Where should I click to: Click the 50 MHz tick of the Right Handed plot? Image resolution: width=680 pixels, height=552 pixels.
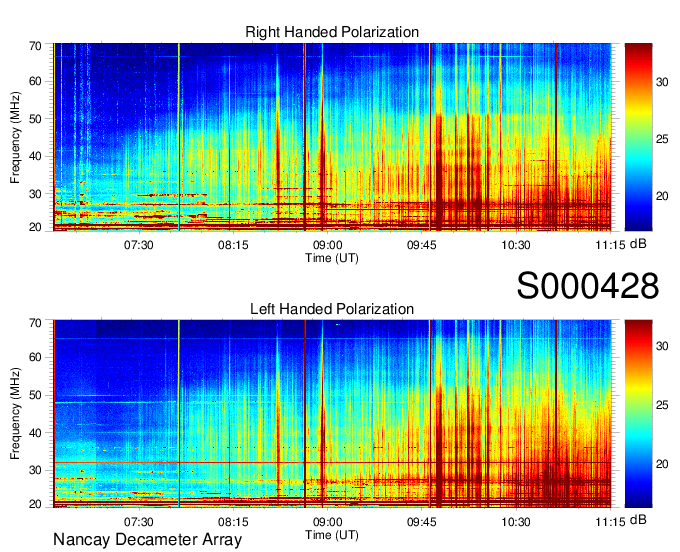(35, 119)
